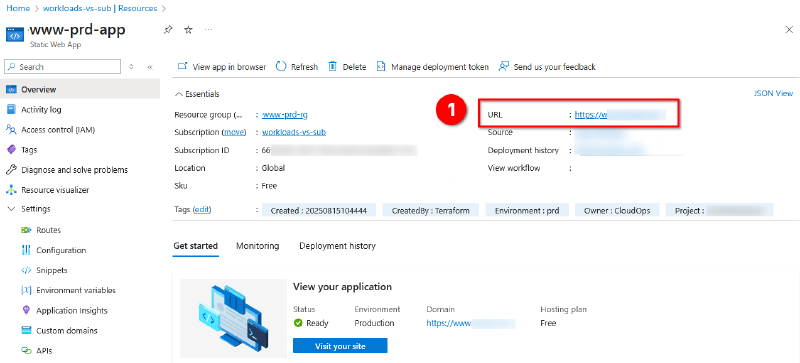Screen dimensions: 800x363
Task: Open Application Insights settings
Action: (72, 310)
